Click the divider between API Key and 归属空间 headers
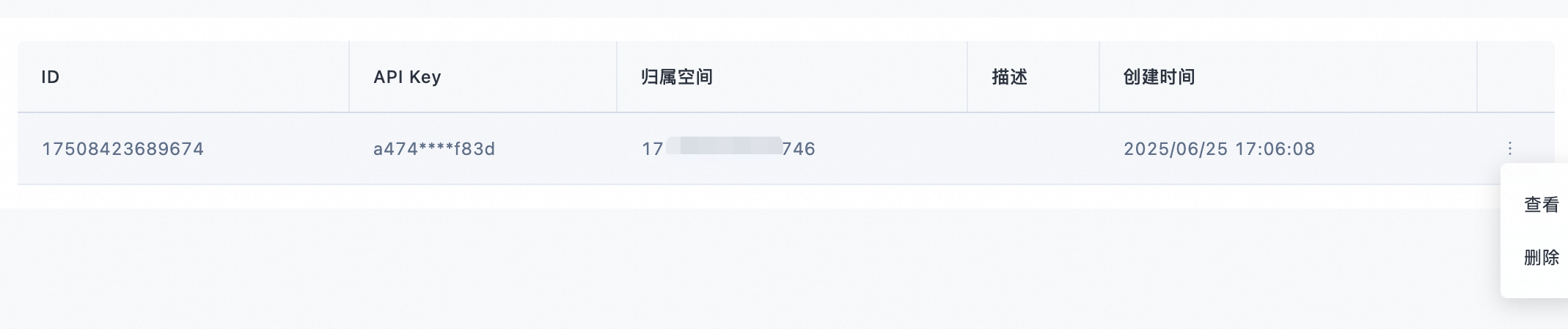 point(617,77)
